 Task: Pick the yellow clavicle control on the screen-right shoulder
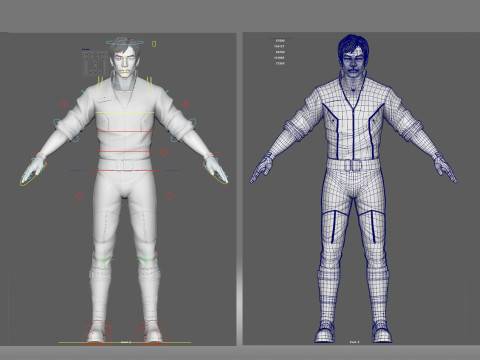click(150, 85)
